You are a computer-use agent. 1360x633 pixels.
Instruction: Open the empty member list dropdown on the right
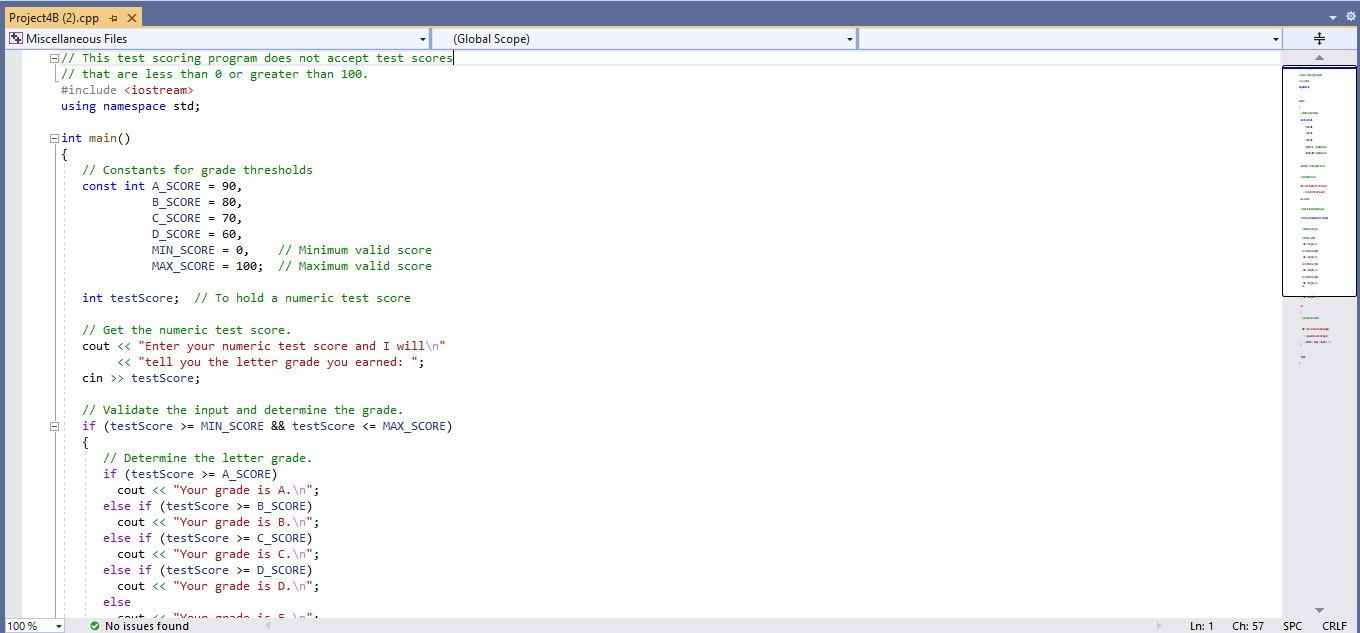coord(1274,38)
